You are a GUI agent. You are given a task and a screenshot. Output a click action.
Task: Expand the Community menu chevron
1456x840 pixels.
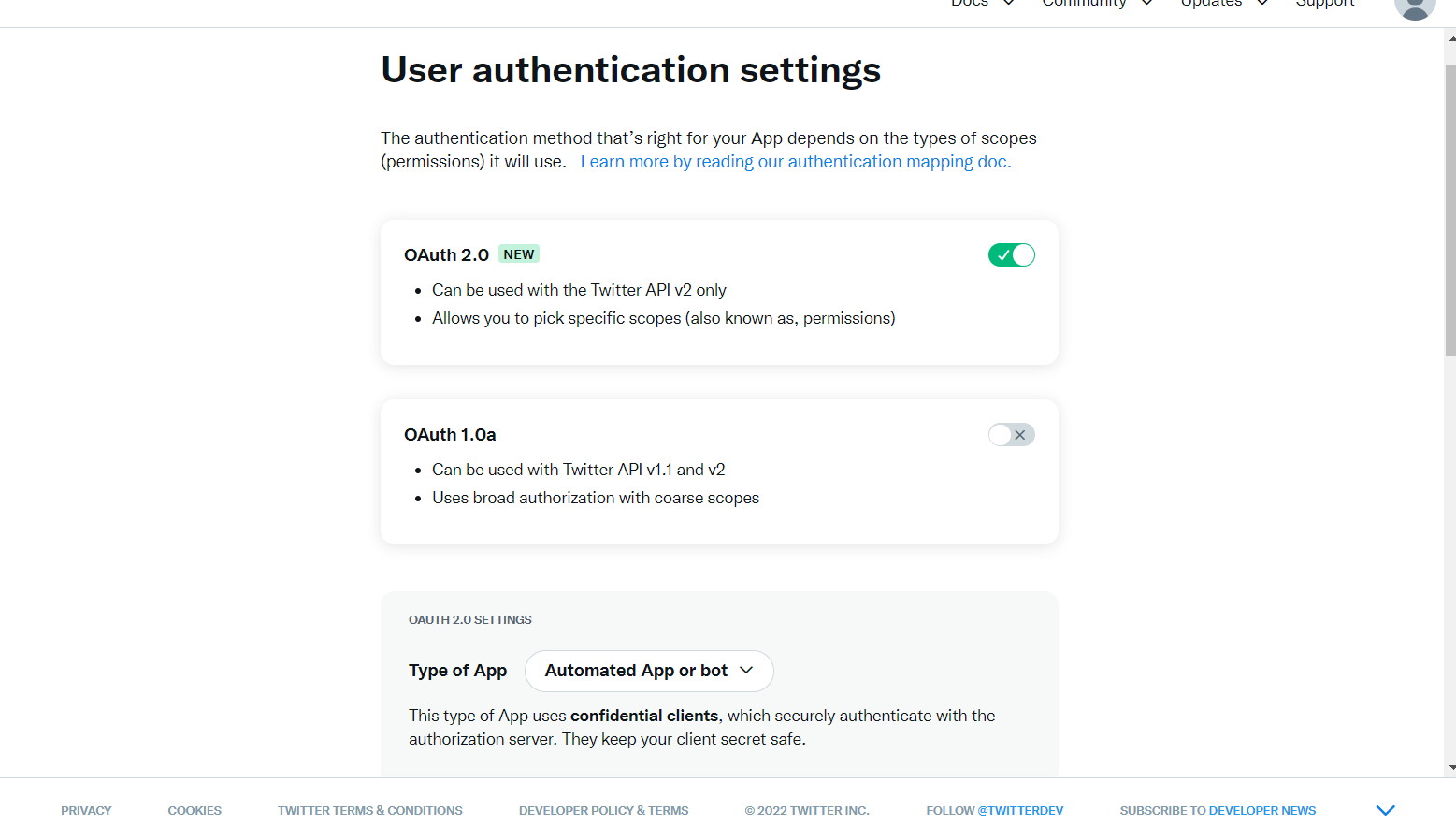(1146, 4)
